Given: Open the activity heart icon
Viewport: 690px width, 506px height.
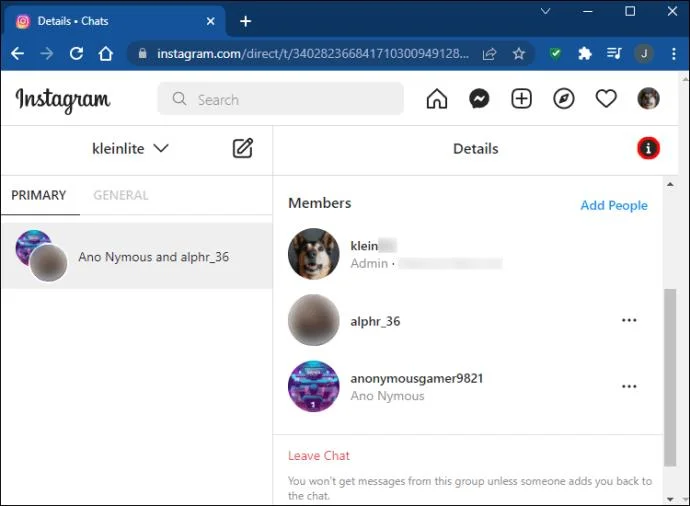Looking at the screenshot, I should (x=606, y=99).
